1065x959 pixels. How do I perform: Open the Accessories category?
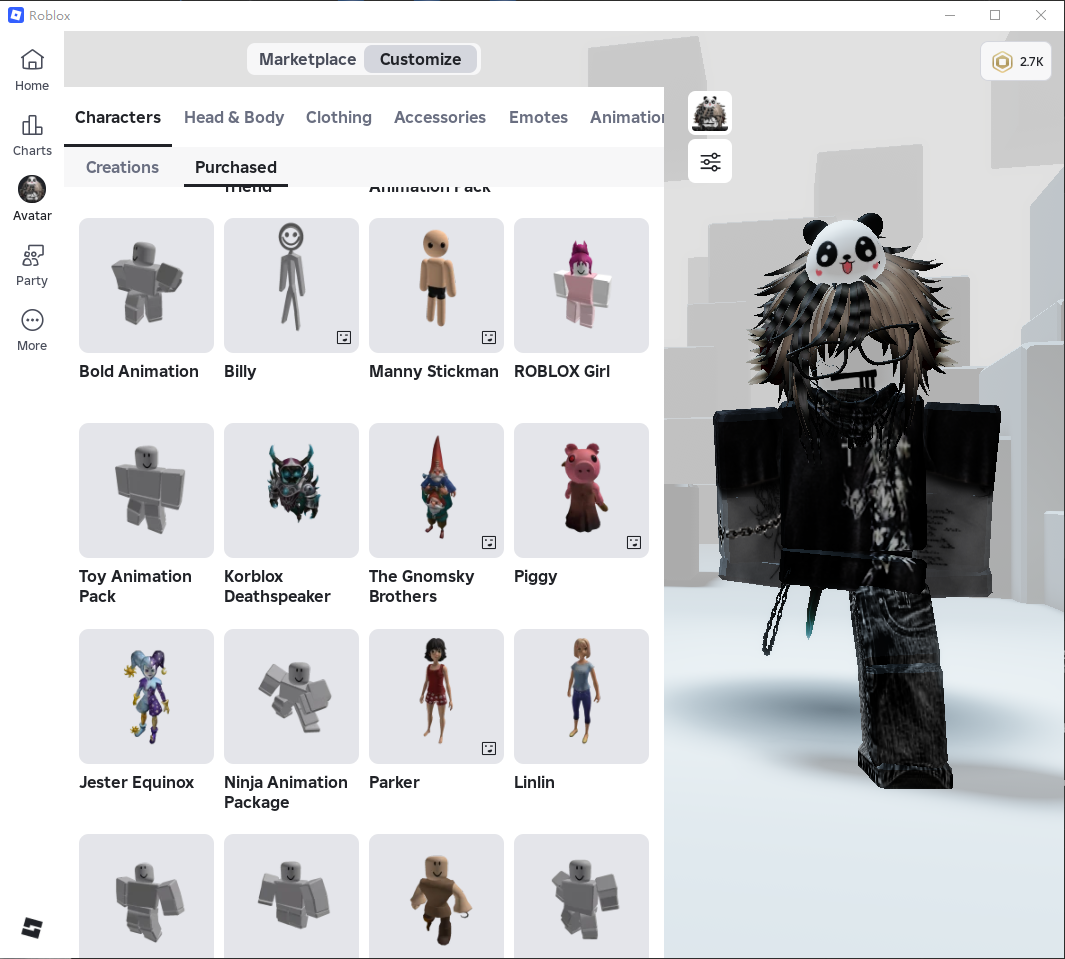click(440, 117)
